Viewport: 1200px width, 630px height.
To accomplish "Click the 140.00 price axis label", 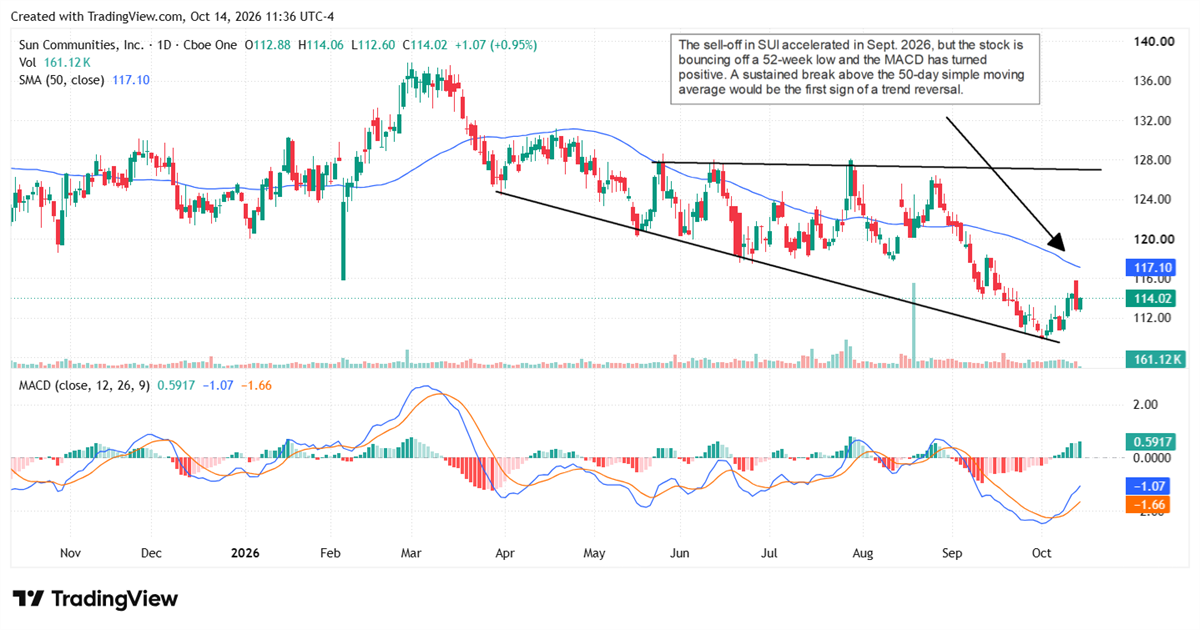I will (1152, 41).
